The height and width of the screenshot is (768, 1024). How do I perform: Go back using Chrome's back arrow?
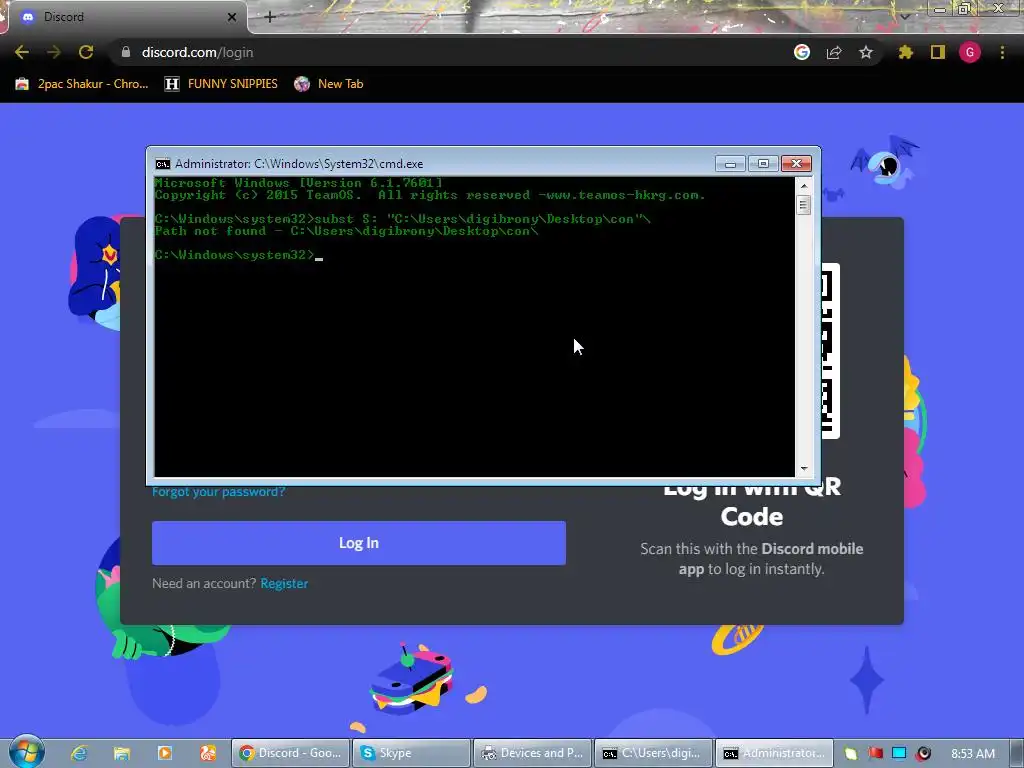click(x=22, y=52)
